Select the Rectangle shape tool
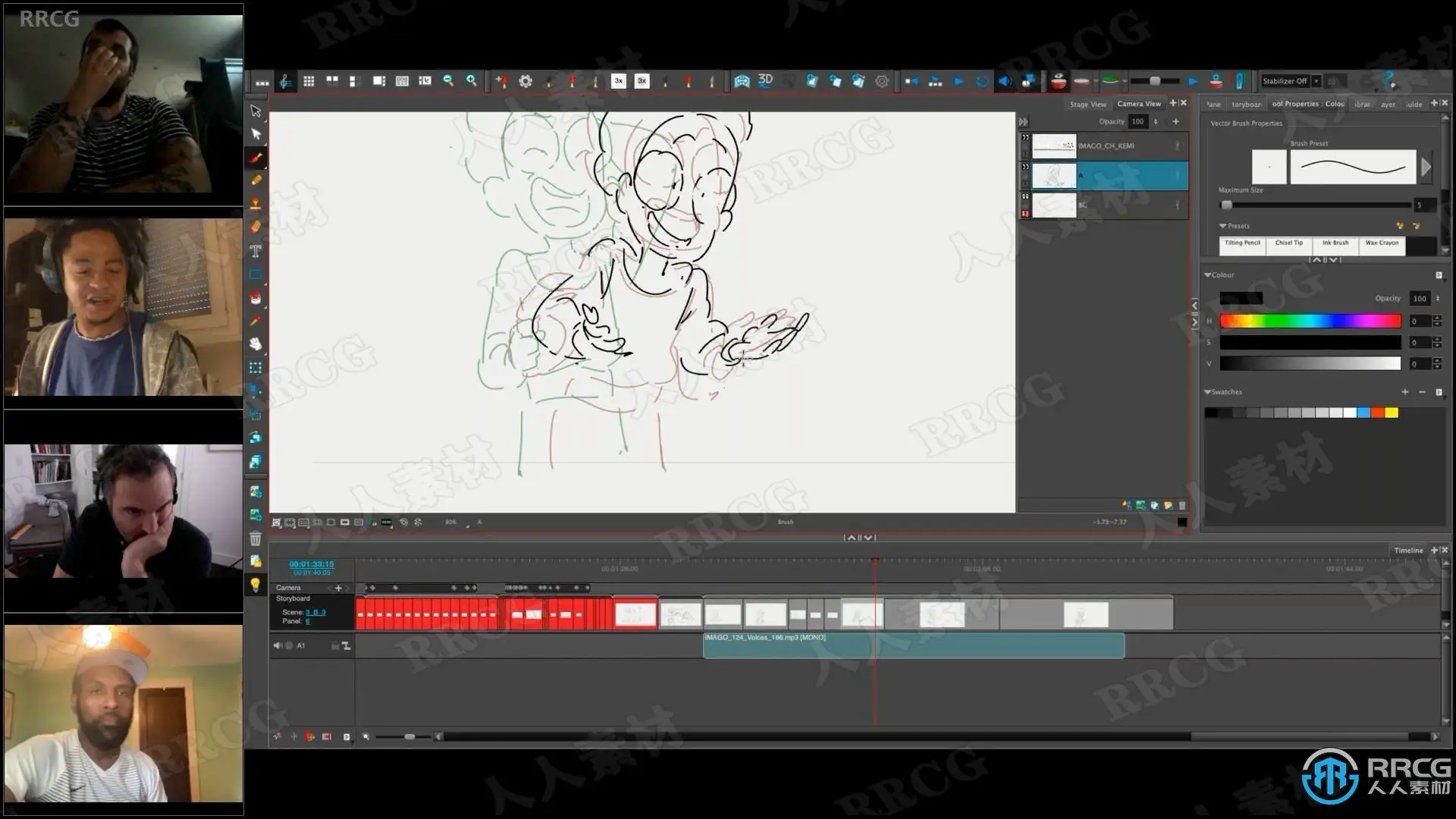 click(256, 275)
